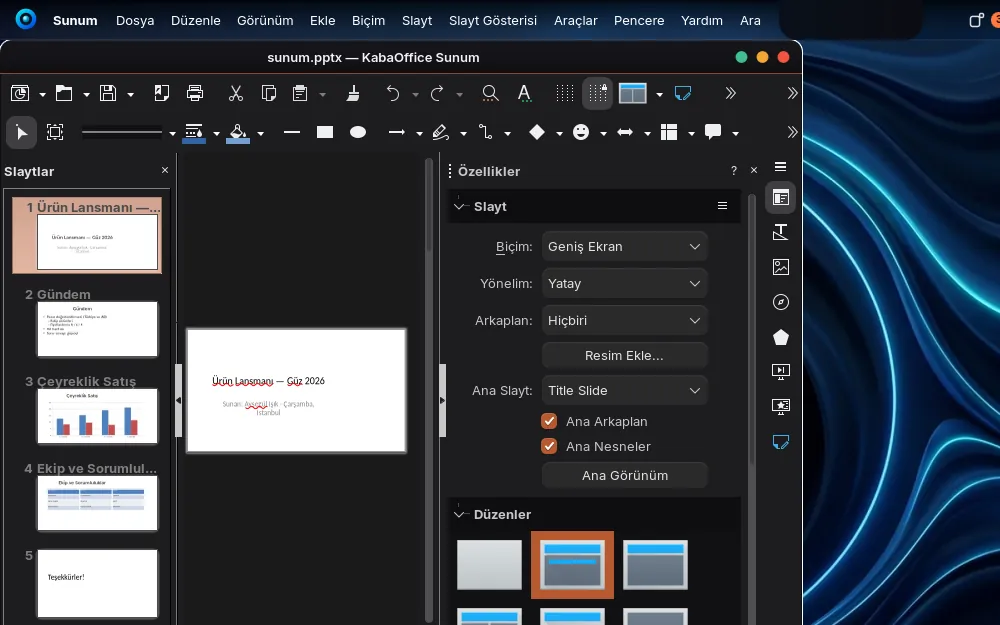Click the line color swatch icon
The width and height of the screenshot is (1000, 625).
[194, 133]
